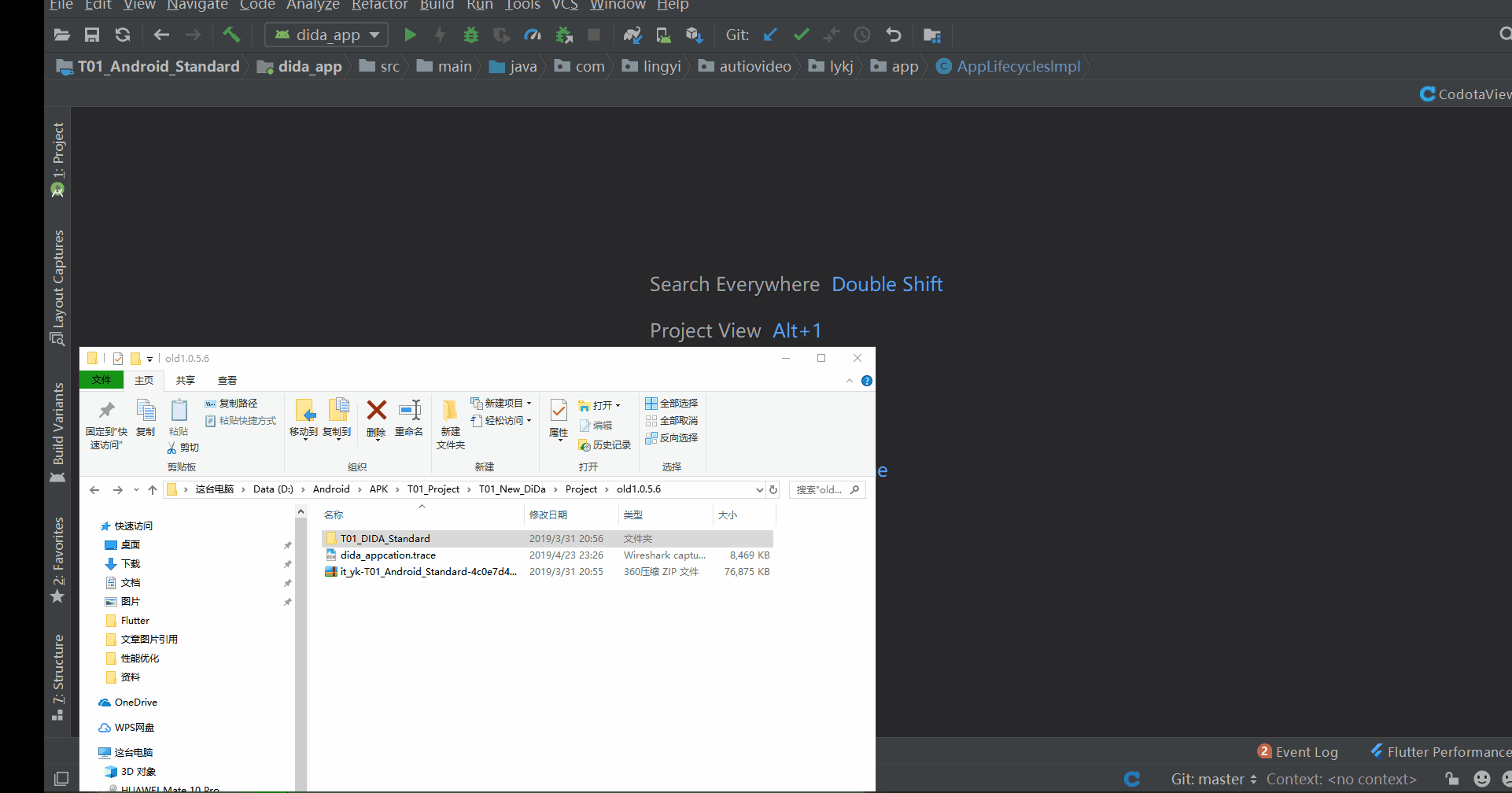The width and height of the screenshot is (1512, 793).
Task: Run the app with the green play icon
Action: click(410, 35)
